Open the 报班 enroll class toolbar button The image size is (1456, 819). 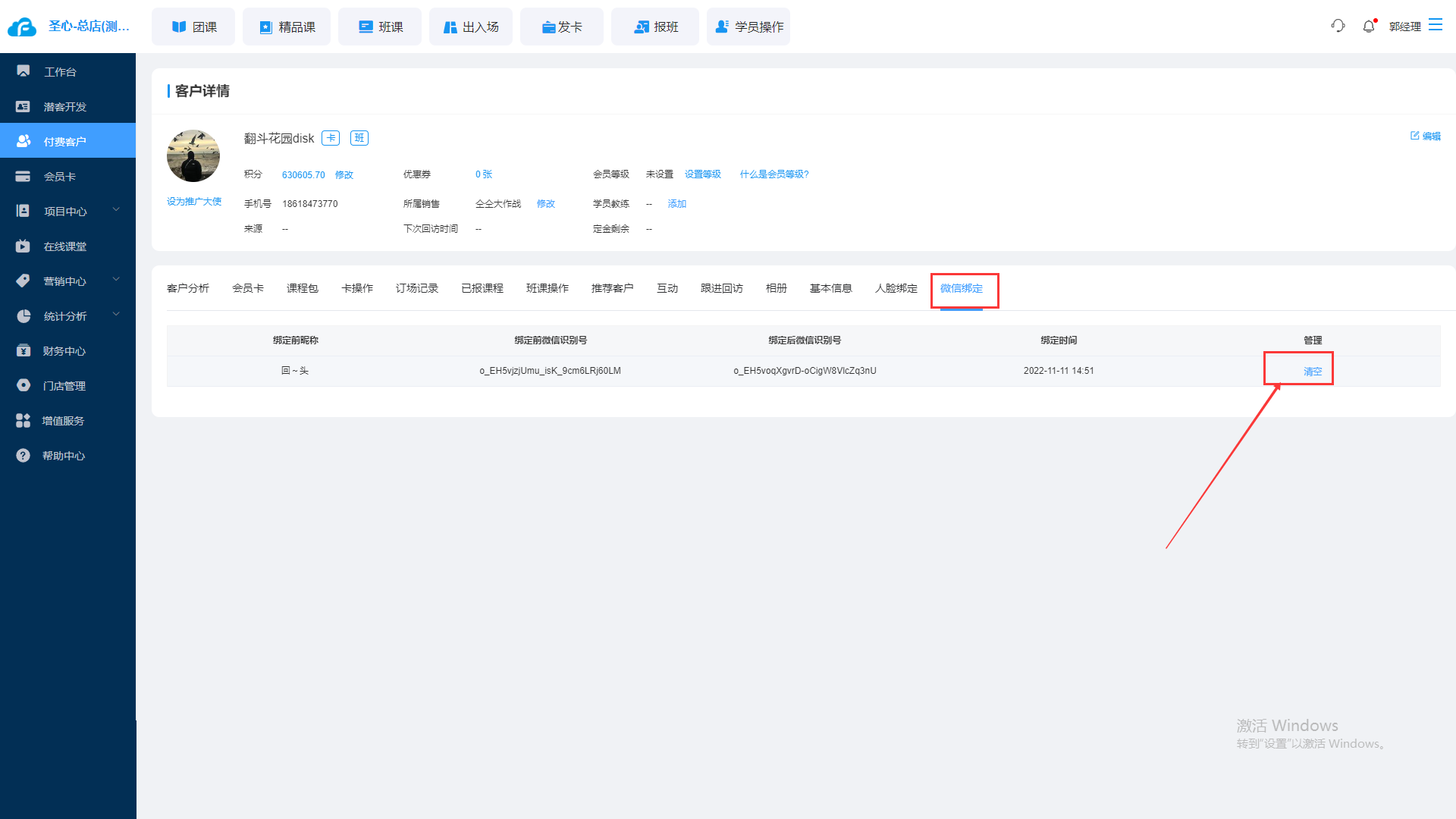655,27
